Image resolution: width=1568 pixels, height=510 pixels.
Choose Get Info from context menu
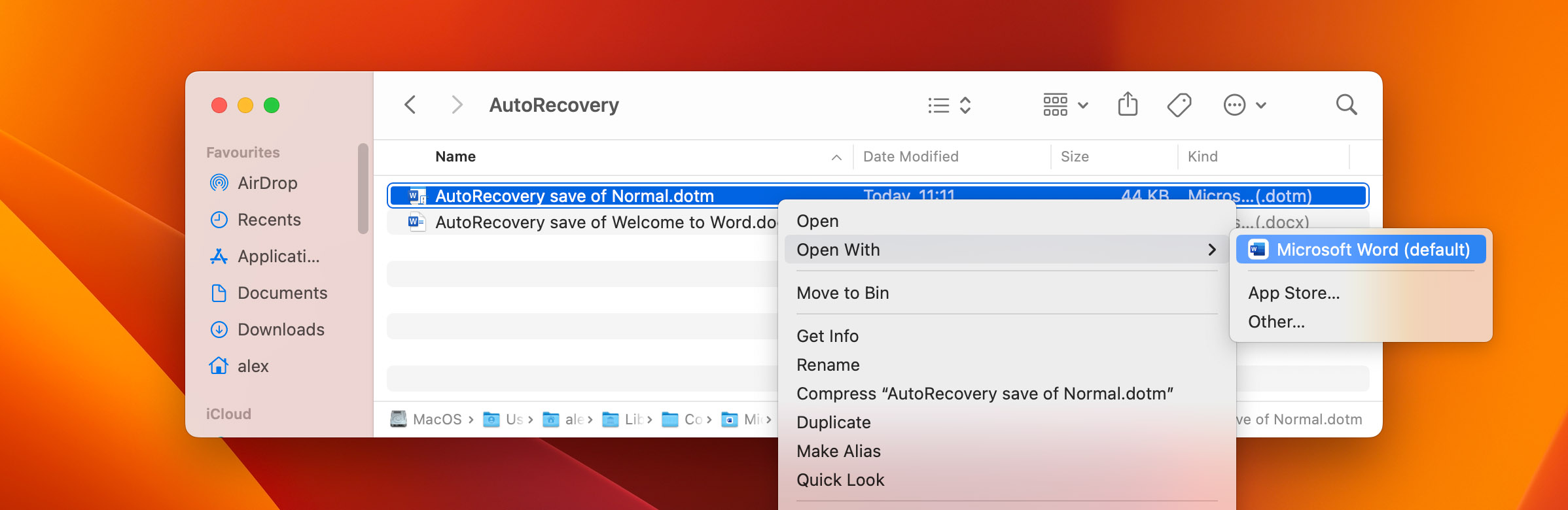click(x=1007, y=336)
